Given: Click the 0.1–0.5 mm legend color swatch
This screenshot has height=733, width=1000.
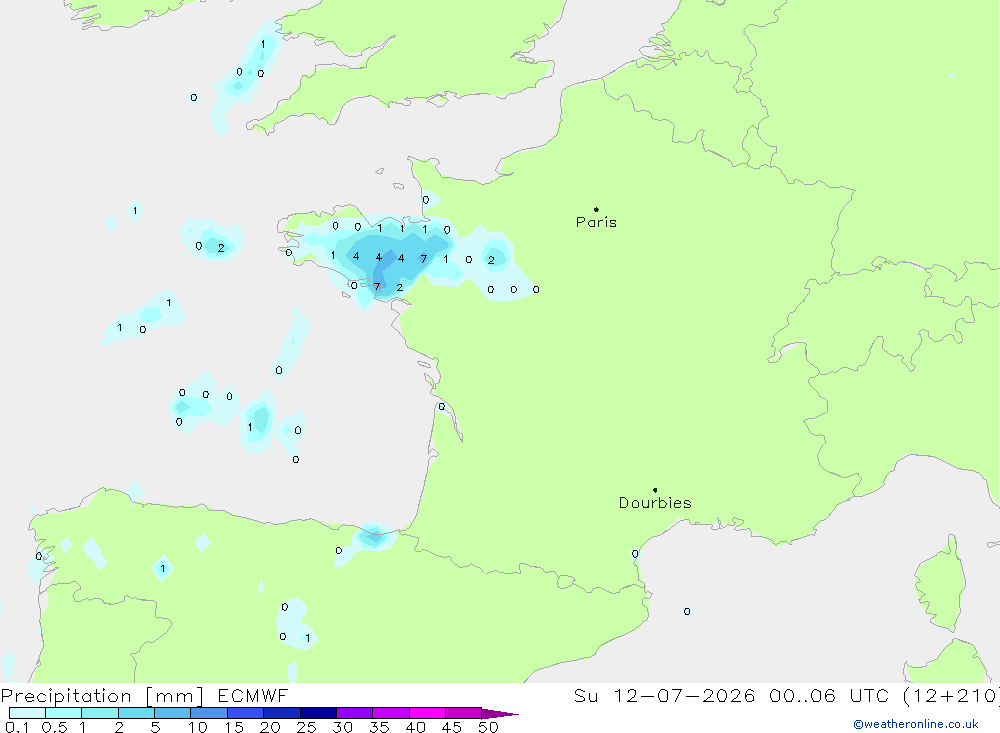Looking at the screenshot, I should pos(27,713).
